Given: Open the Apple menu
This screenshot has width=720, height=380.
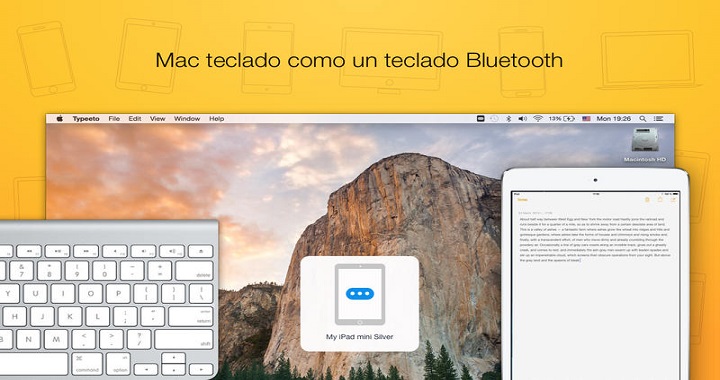Looking at the screenshot, I should click(x=60, y=118).
